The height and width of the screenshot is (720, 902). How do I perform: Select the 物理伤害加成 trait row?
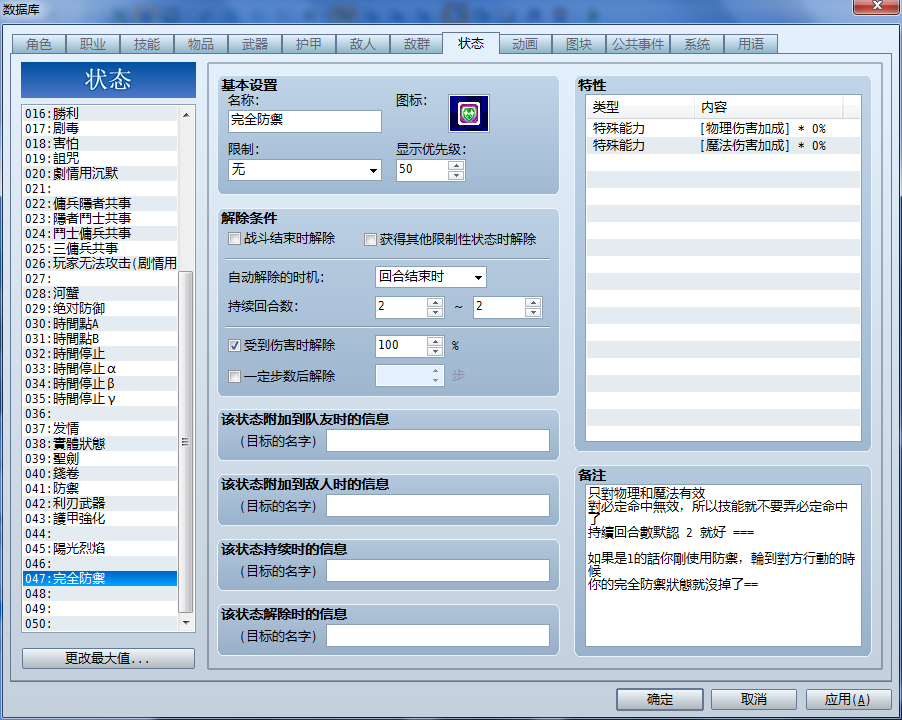tap(723, 128)
